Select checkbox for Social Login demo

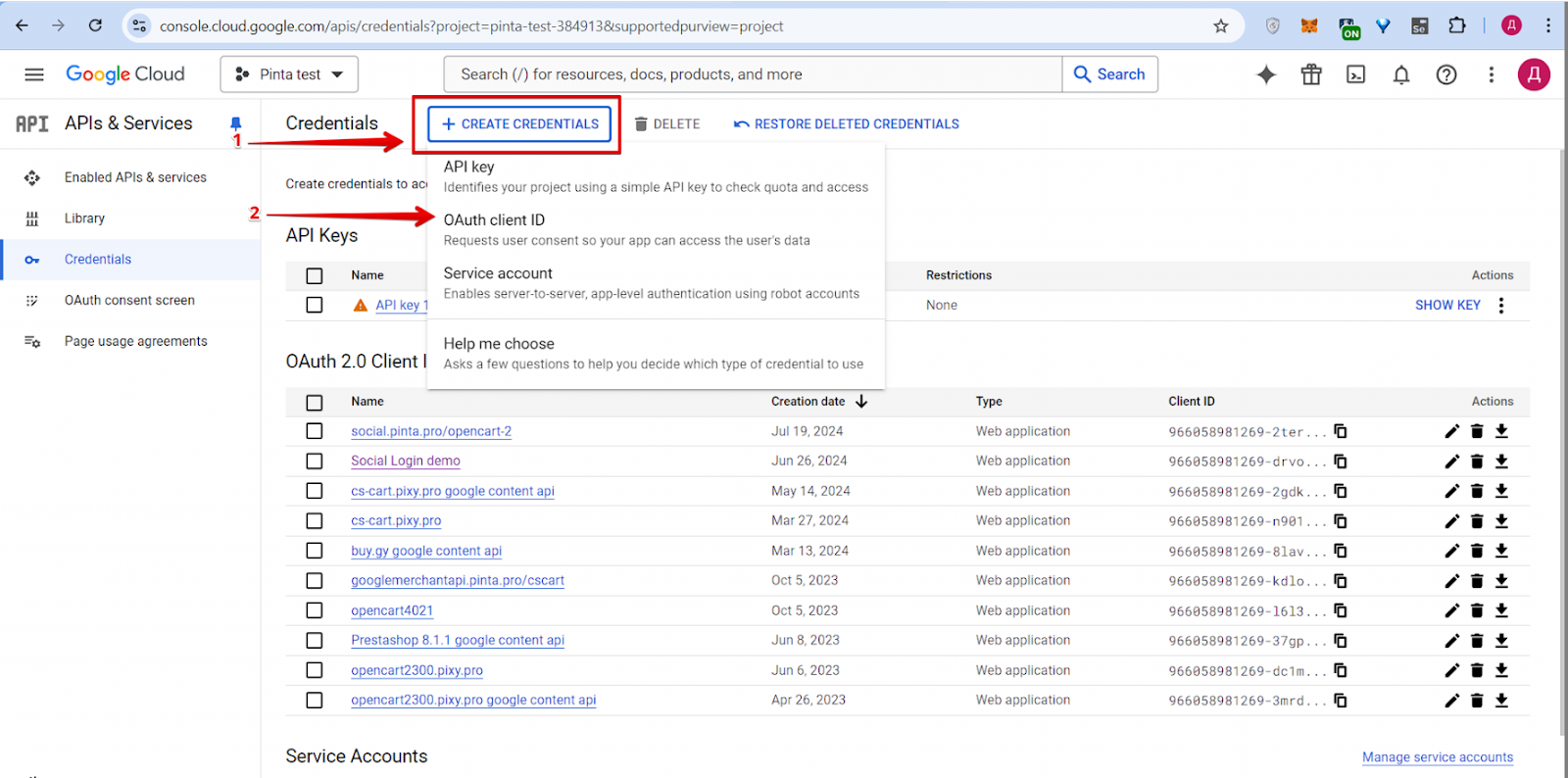point(315,462)
